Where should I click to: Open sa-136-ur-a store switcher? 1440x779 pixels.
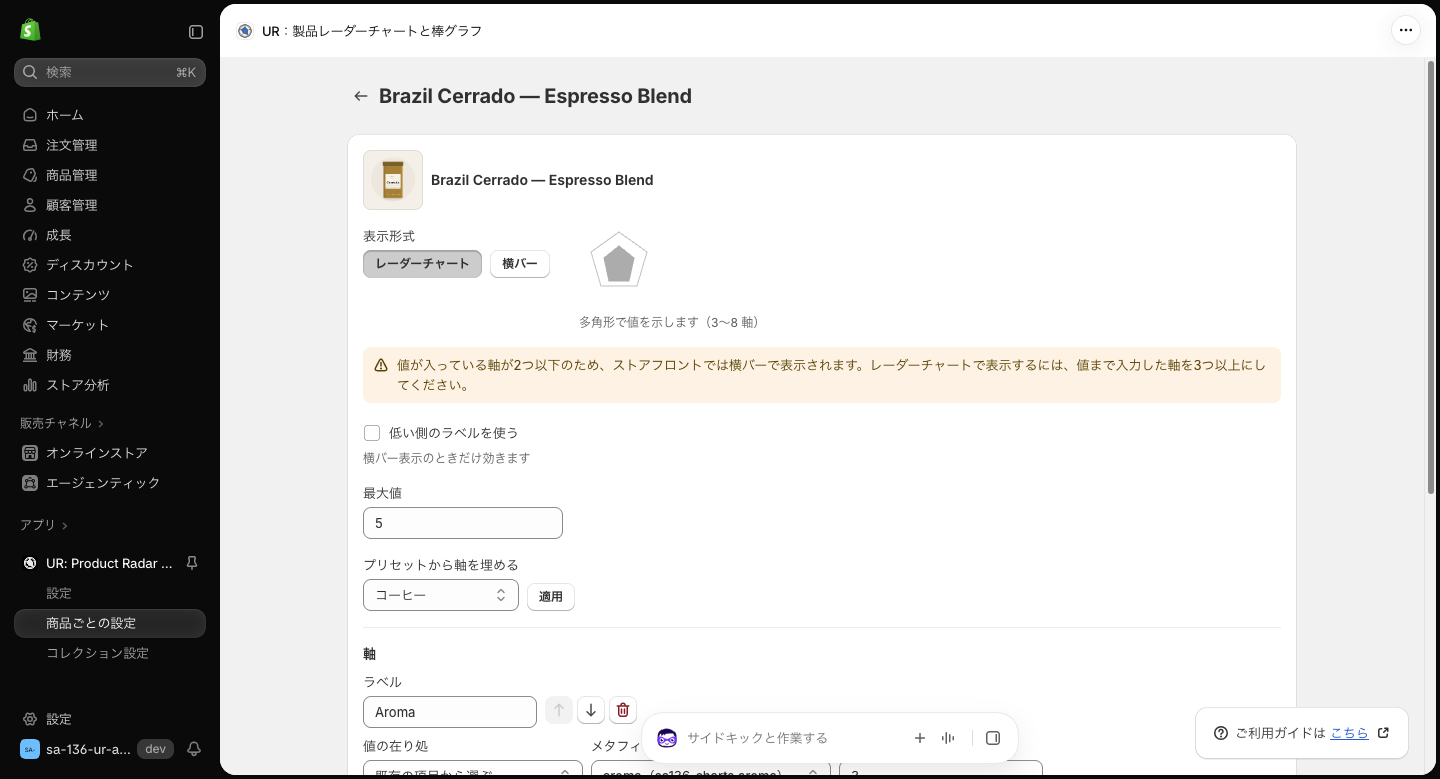(x=97, y=749)
